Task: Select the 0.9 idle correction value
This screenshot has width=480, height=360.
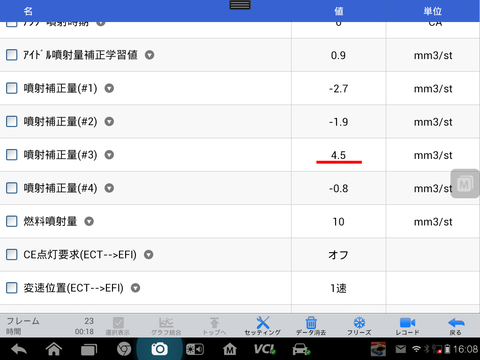Action: (x=338, y=55)
